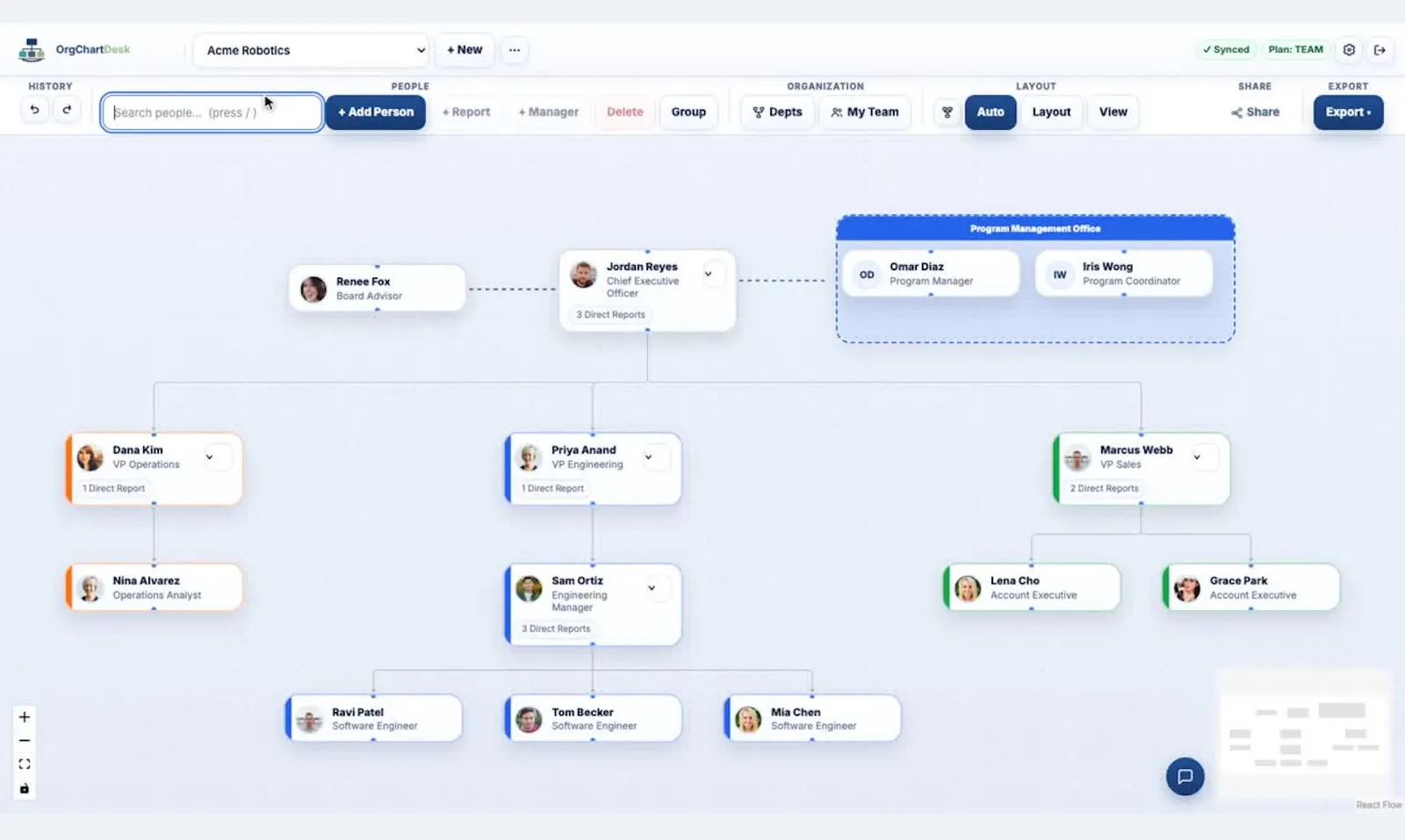Toggle Auto layout mode

pyautogui.click(x=991, y=112)
